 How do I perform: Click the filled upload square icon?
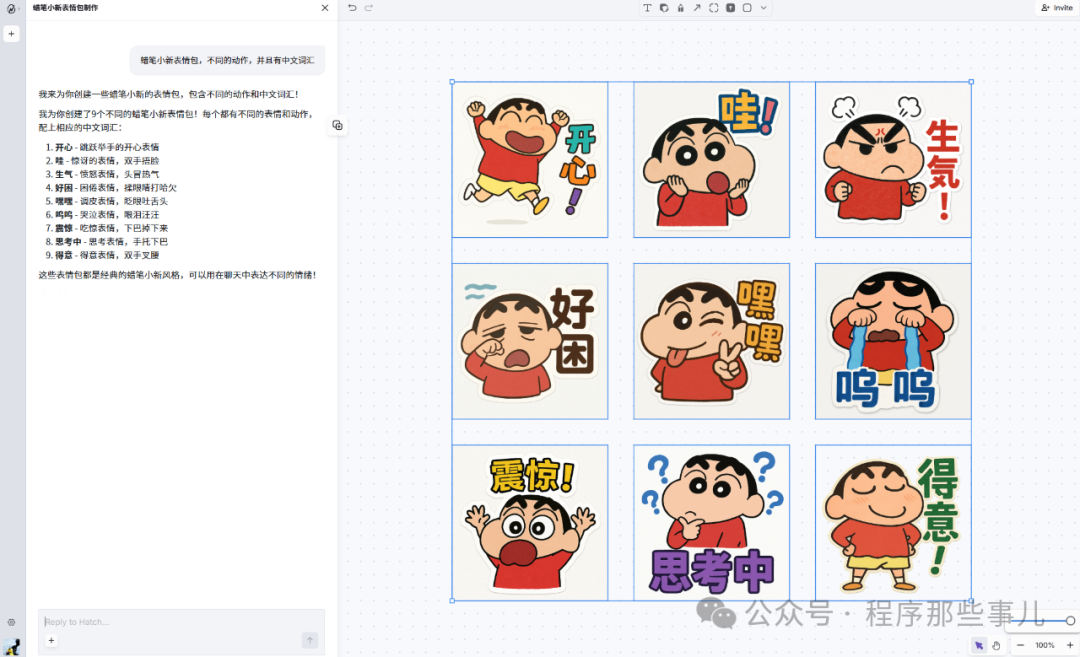(730, 8)
